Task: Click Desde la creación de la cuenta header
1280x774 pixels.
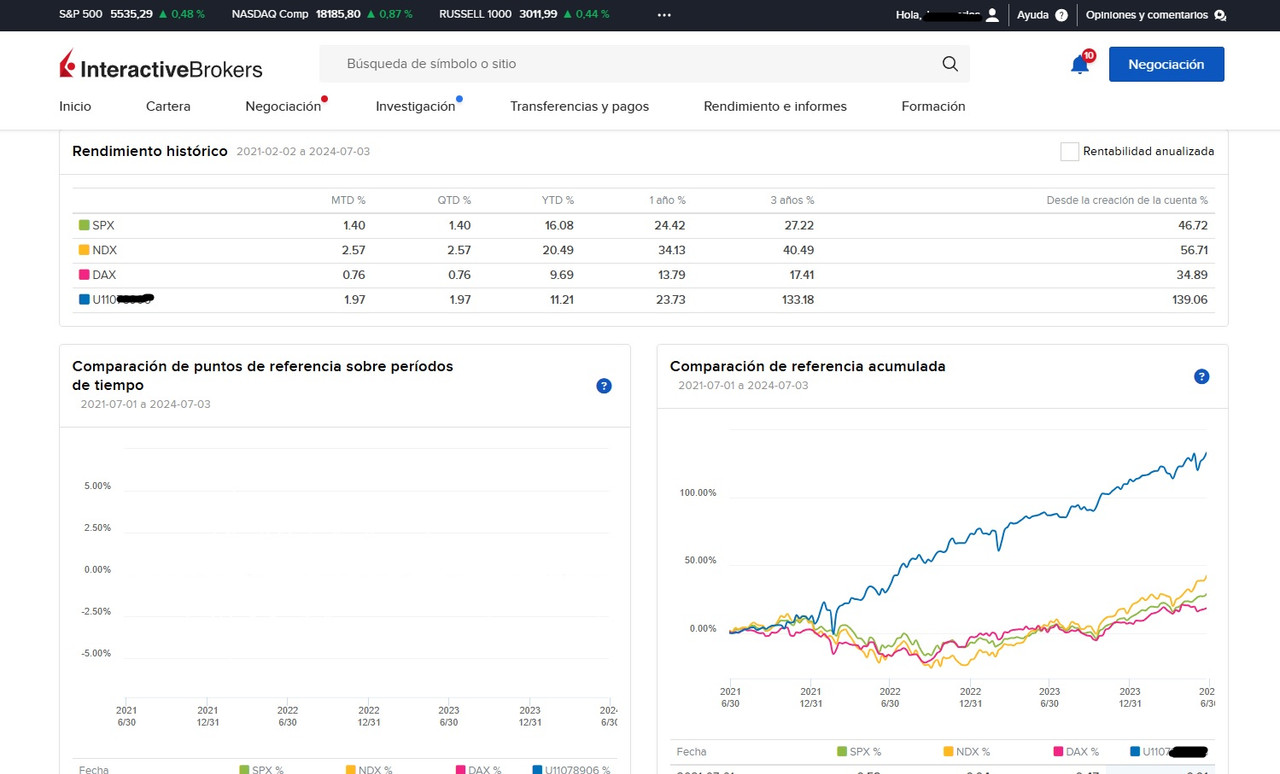Action: click(1127, 201)
